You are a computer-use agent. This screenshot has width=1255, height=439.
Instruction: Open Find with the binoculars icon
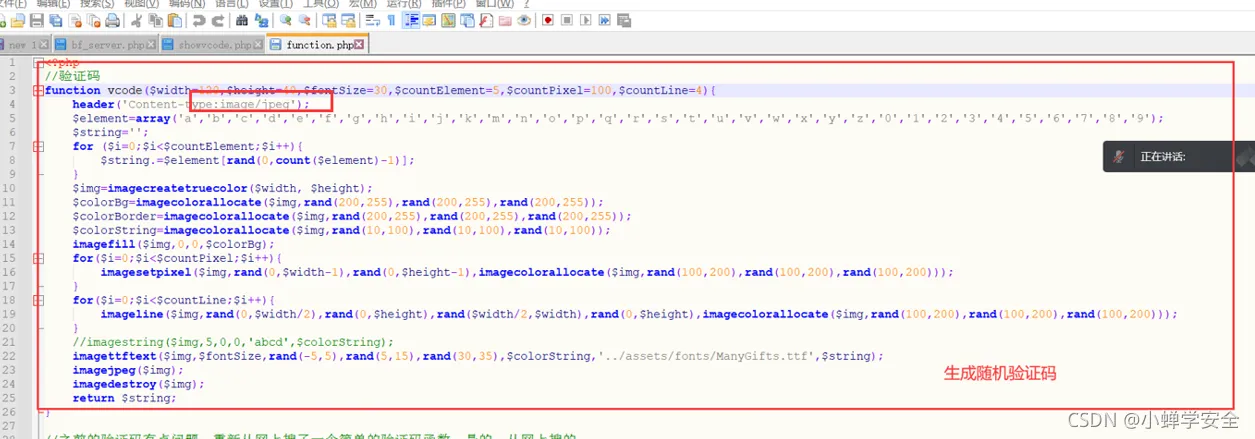pyautogui.click(x=242, y=20)
